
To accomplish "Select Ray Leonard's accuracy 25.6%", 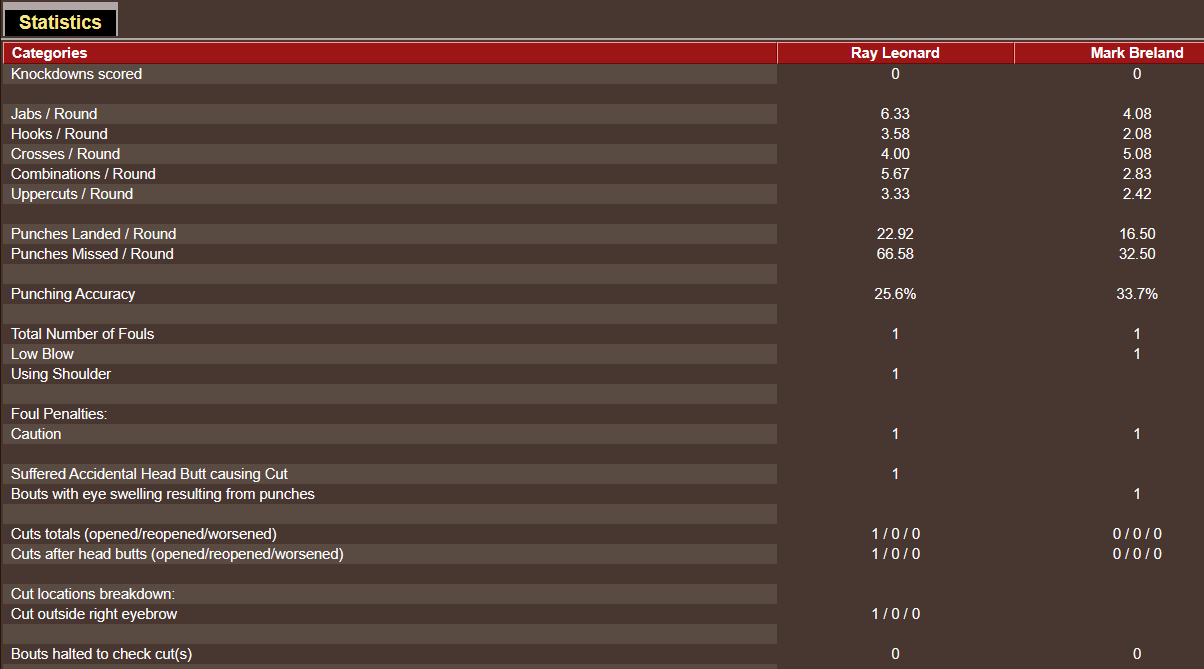I will [x=895, y=294].
